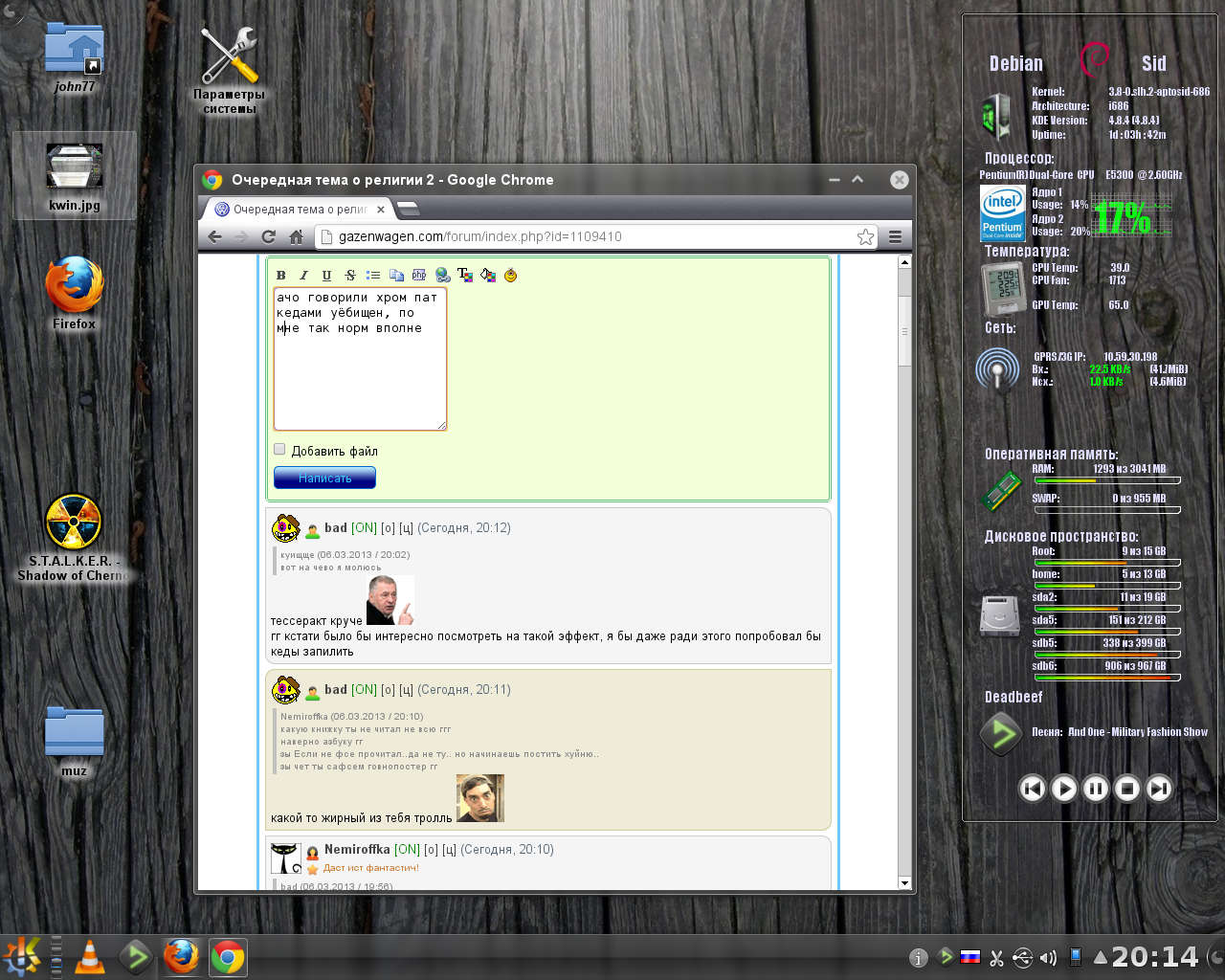Click [ON] status in 20:12 post

[364, 527]
